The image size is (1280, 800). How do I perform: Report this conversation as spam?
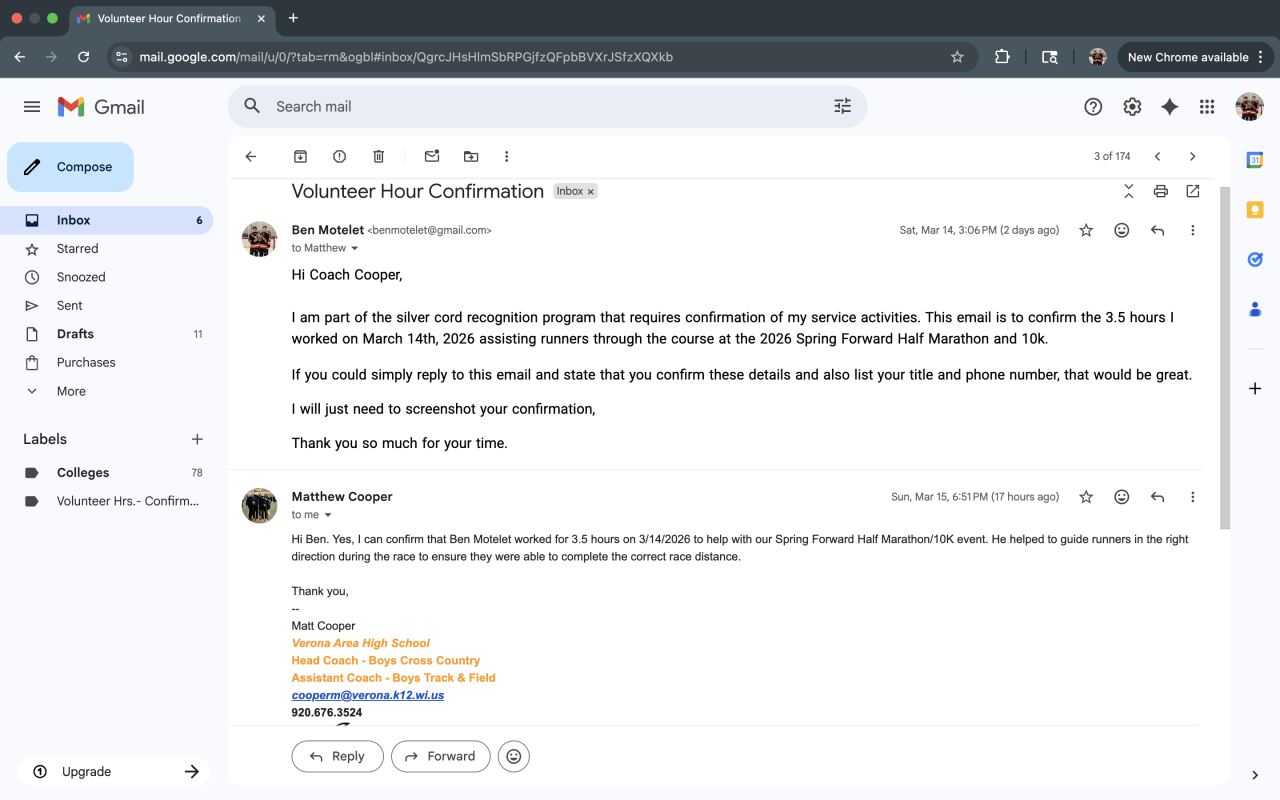[339, 156]
